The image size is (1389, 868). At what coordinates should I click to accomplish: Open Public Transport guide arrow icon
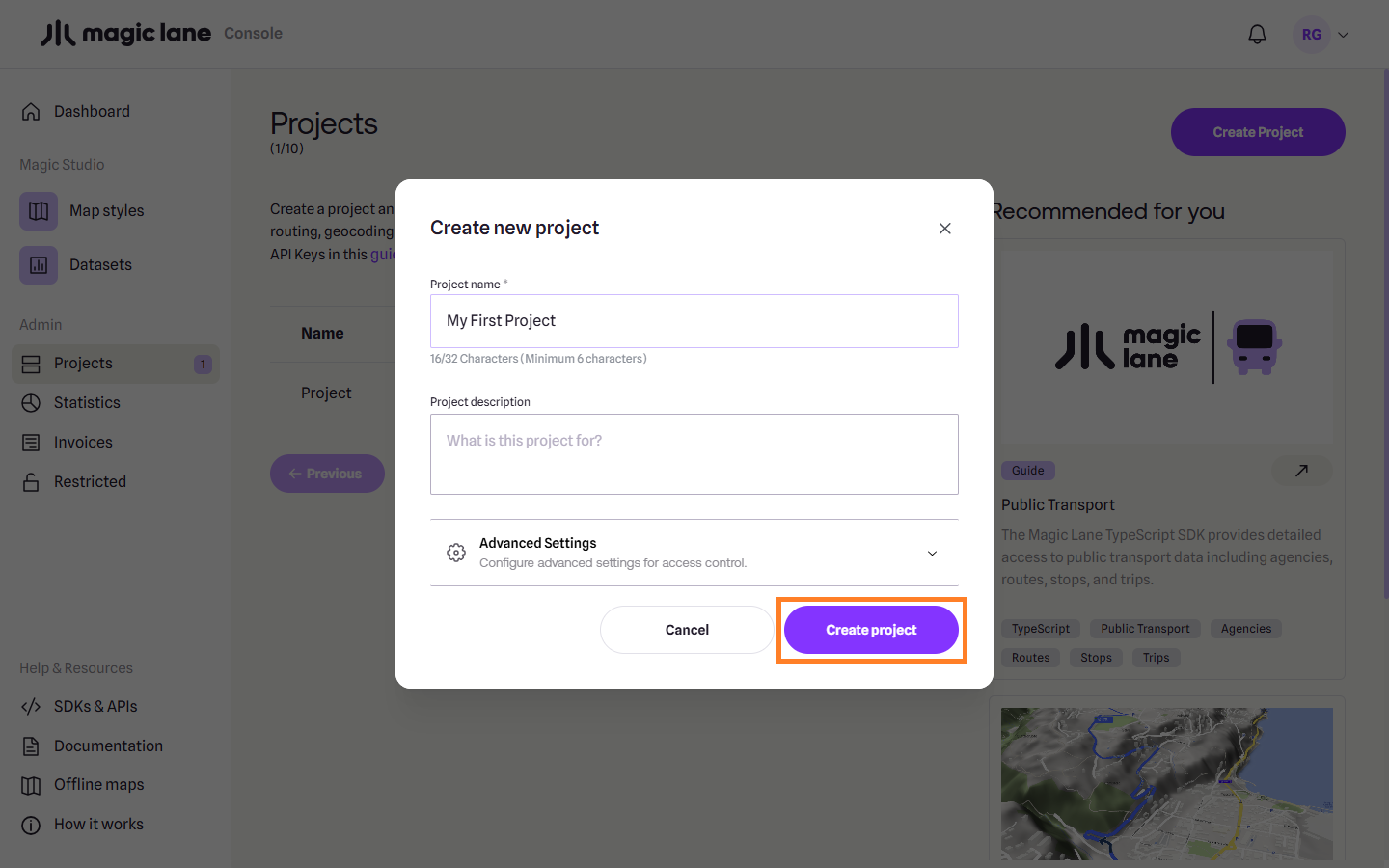coord(1301,471)
